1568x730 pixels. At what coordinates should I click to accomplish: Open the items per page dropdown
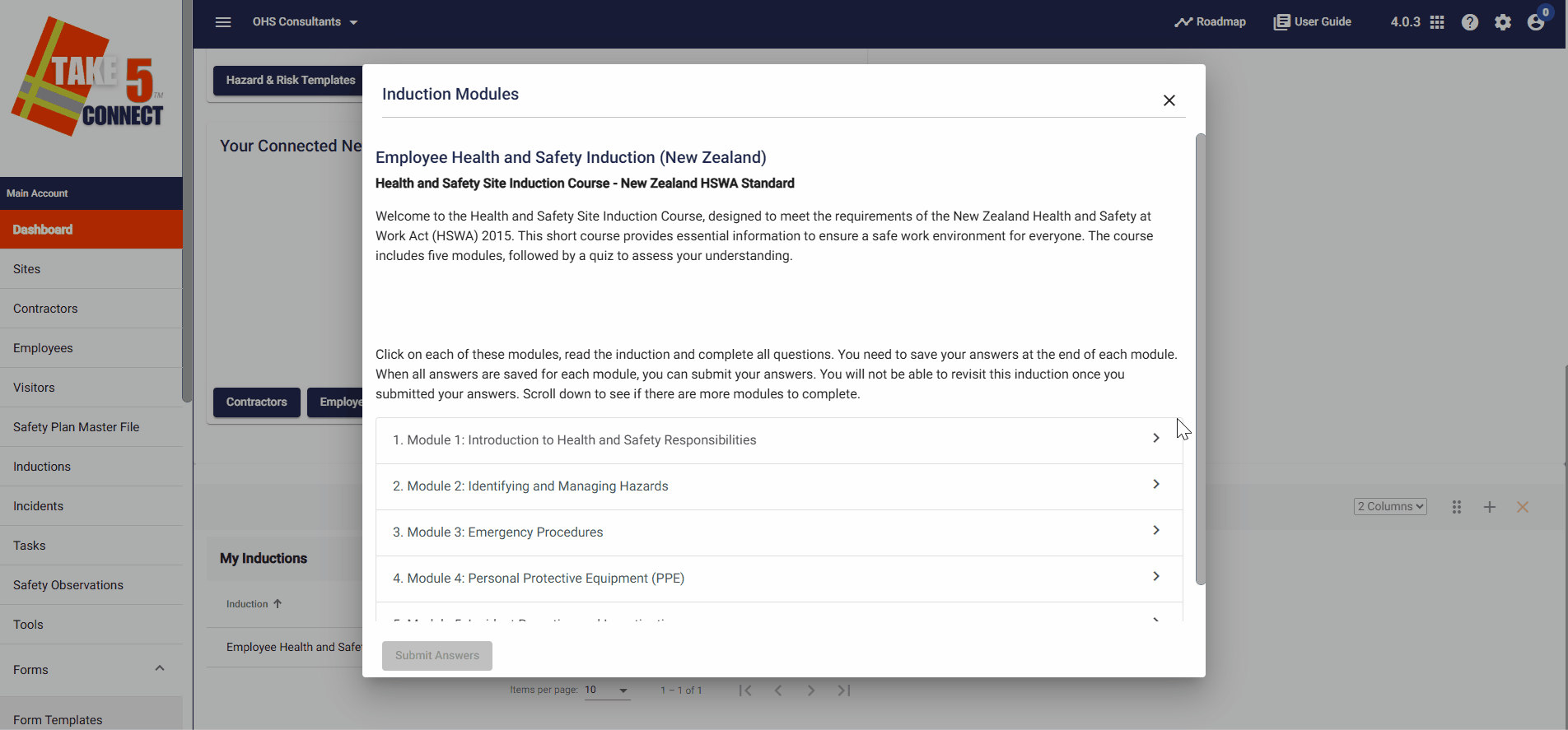[607, 690]
